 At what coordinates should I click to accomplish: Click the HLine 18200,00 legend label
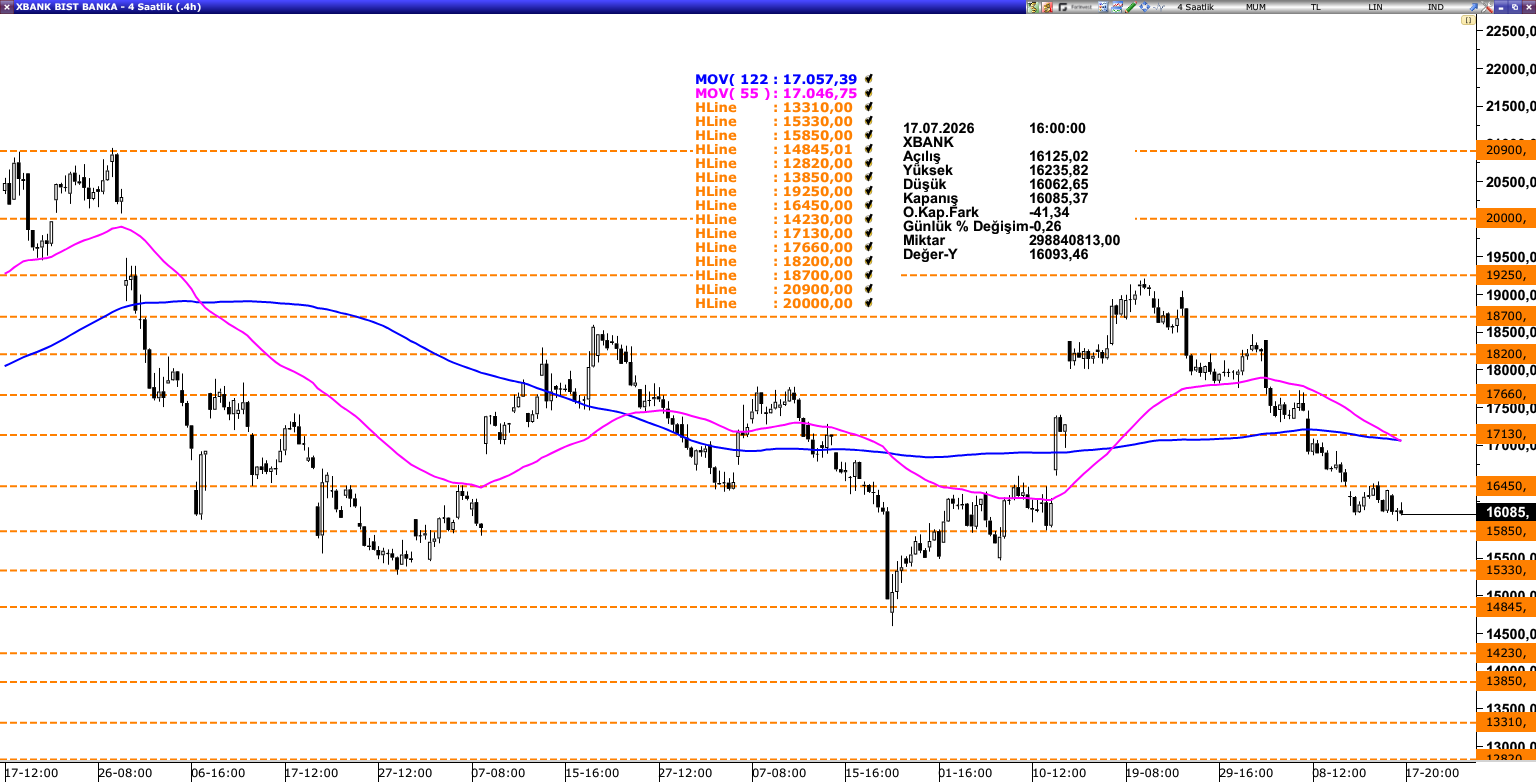[774, 261]
